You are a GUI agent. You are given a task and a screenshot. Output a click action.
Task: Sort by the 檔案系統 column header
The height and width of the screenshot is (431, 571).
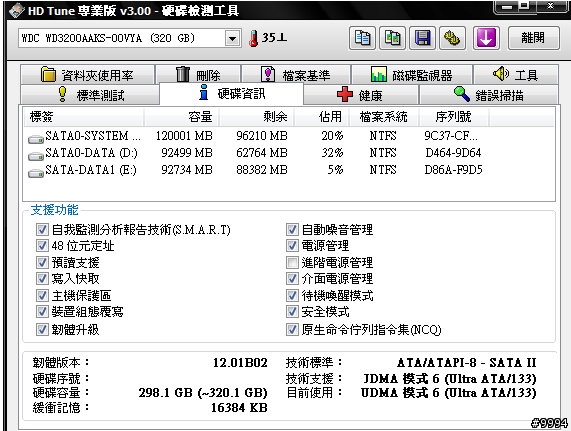[384, 116]
